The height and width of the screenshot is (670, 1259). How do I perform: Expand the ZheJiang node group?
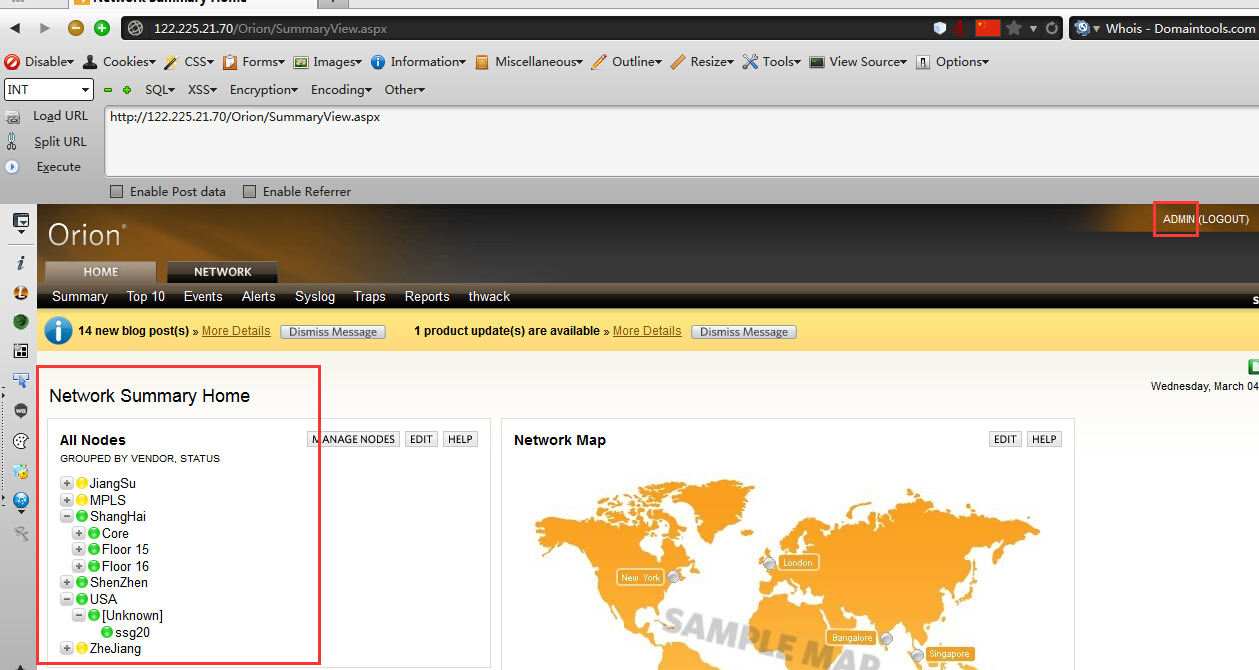(67, 649)
